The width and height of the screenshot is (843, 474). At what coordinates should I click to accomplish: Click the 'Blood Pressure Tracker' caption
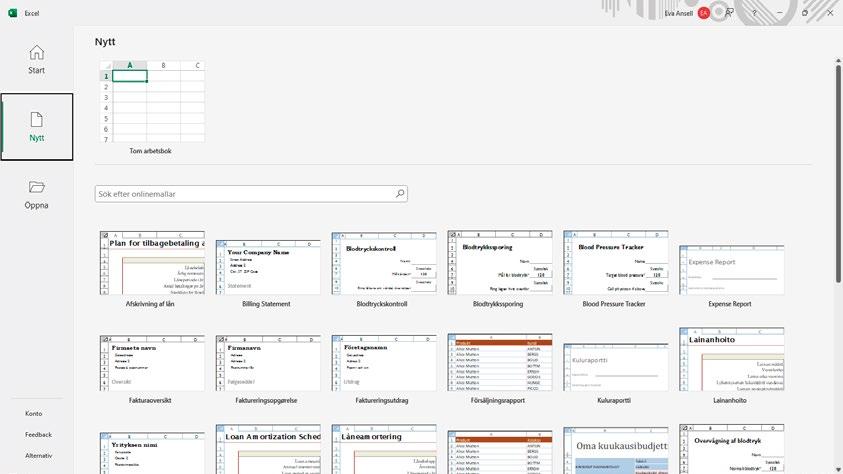(614, 304)
